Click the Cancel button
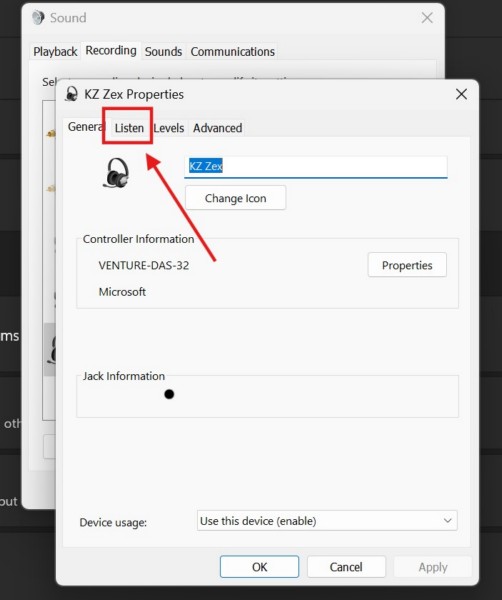This screenshot has height=600, width=502. pyautogui.click(x=346, y=567)
